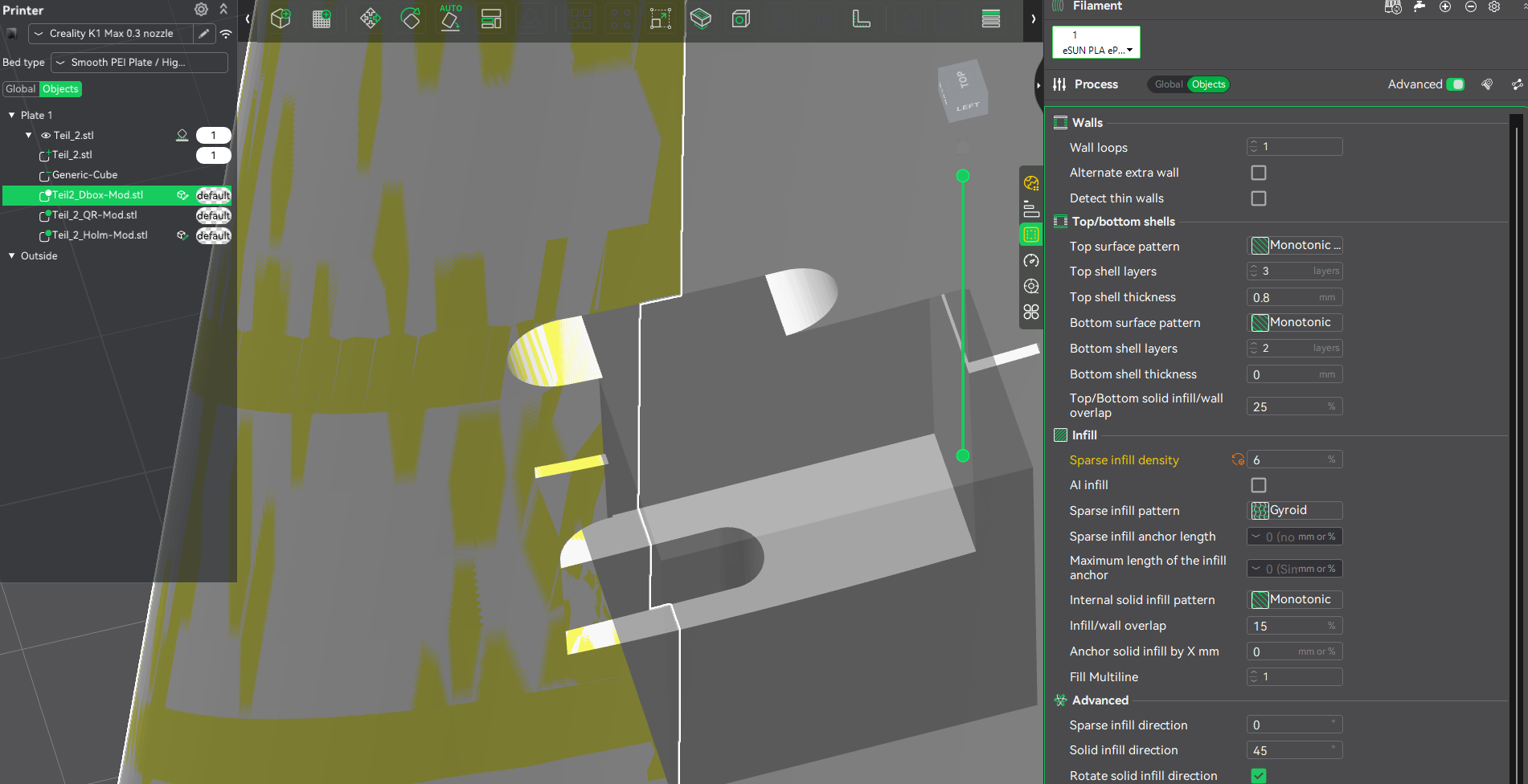
Task: Select the Rotate tool in toolbar
Action: pyautogui.click(x=411, y=18)
